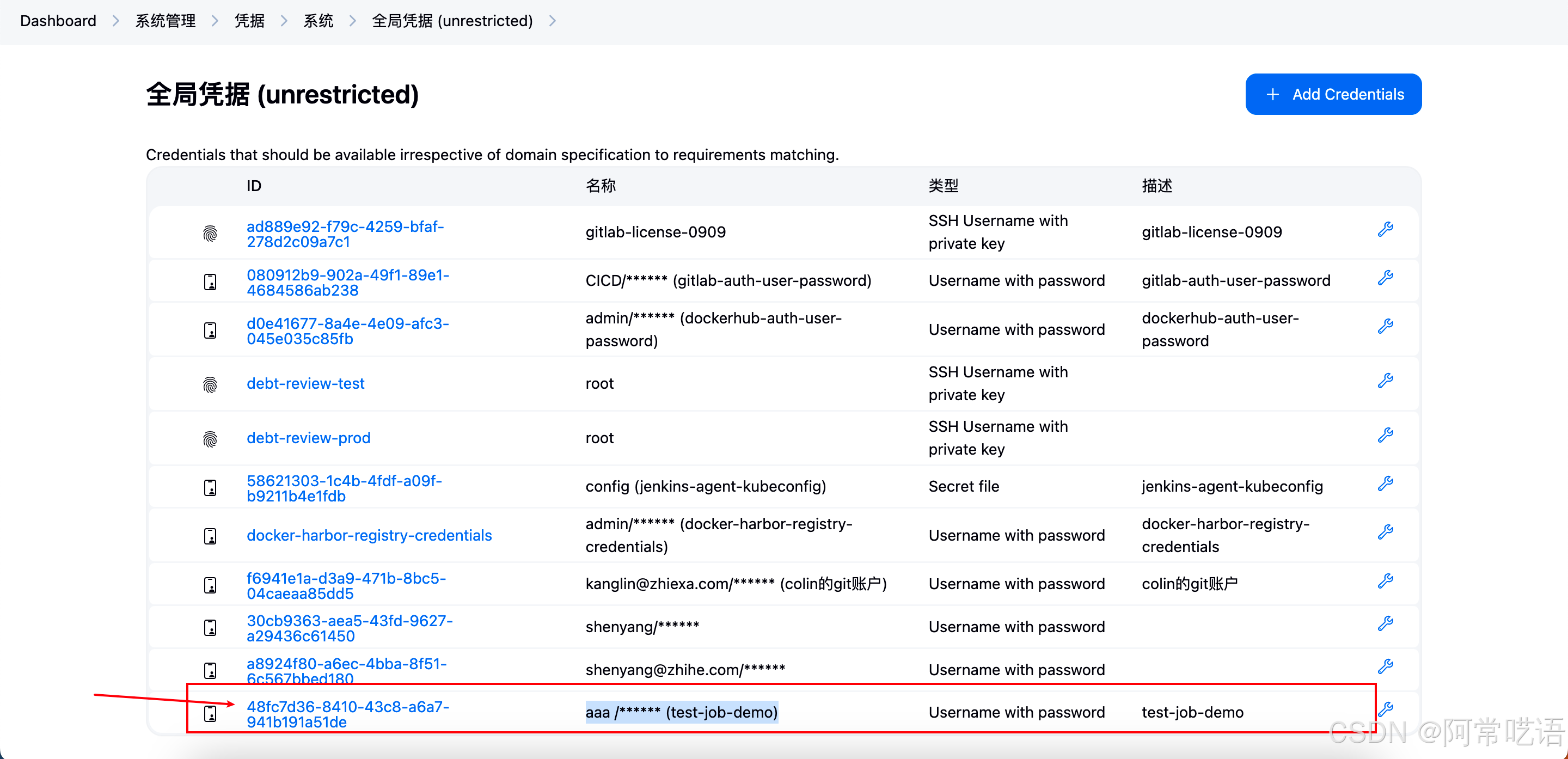Go to 凭据 breadcrumb item
This screenshot has width=1568, height=759.
[249, 21]
